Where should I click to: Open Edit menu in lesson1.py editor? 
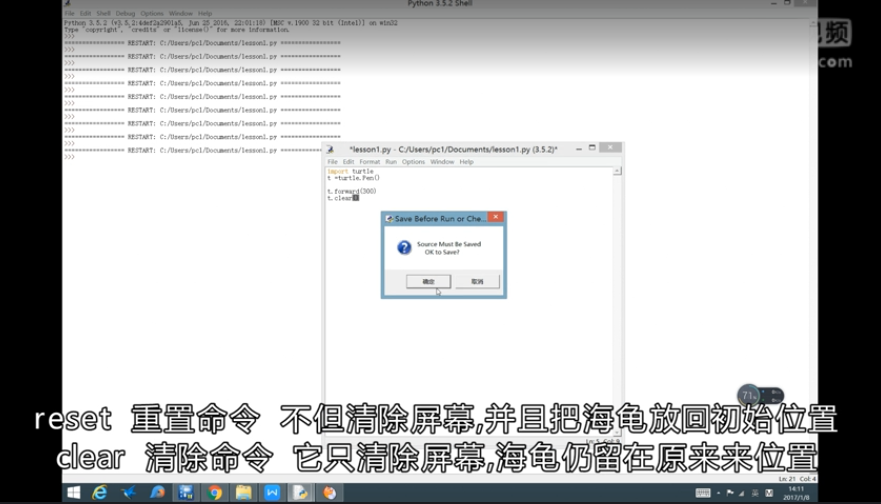[348, 162]
